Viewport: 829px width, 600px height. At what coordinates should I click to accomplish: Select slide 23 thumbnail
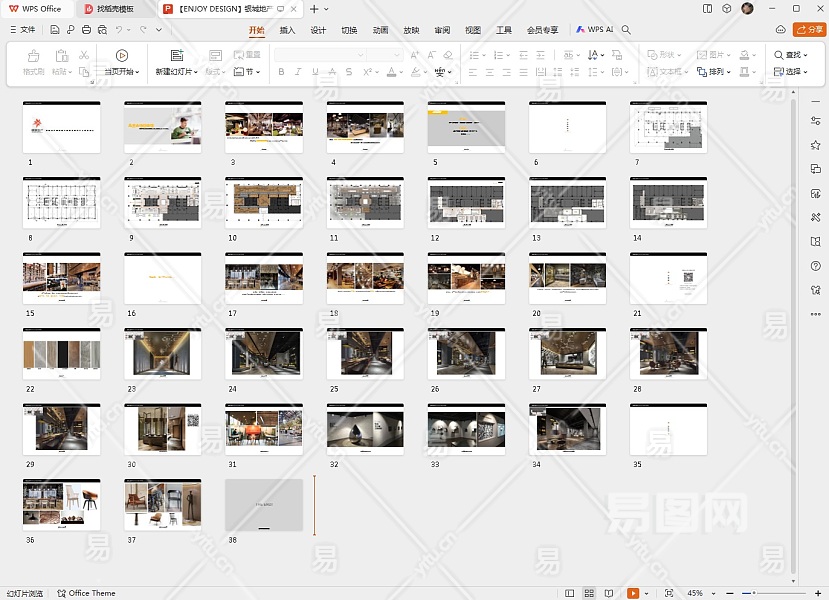162,354
